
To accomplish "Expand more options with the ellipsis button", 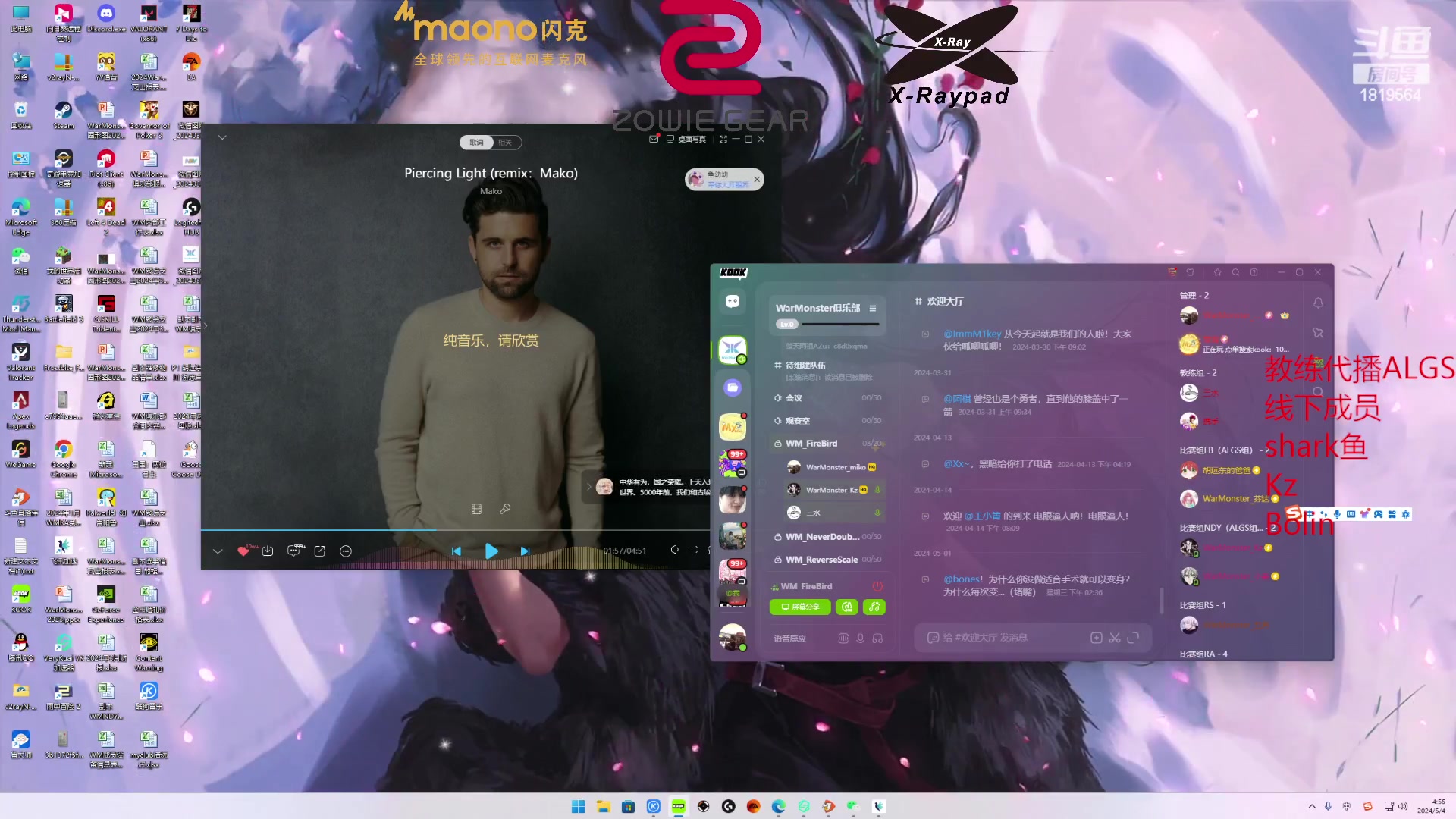I will (346, 551).
